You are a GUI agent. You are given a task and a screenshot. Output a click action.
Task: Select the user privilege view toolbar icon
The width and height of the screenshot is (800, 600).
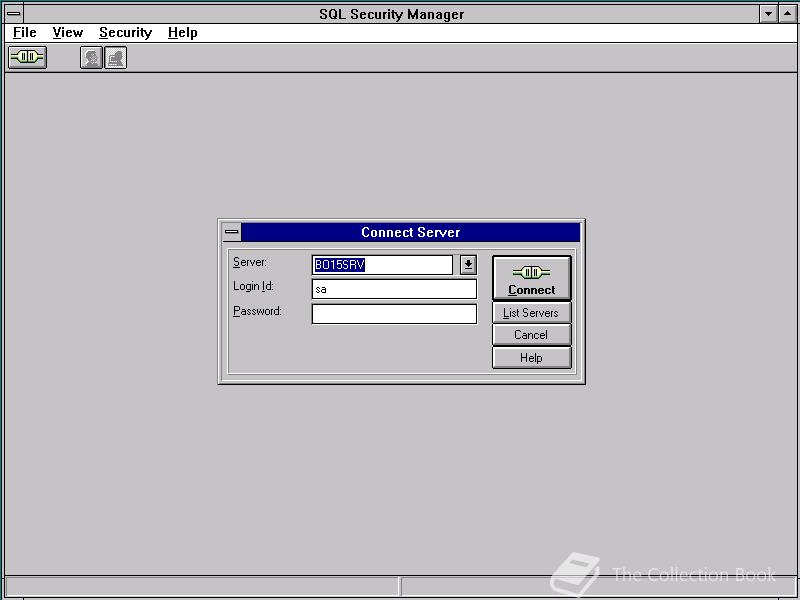[91, 57]
